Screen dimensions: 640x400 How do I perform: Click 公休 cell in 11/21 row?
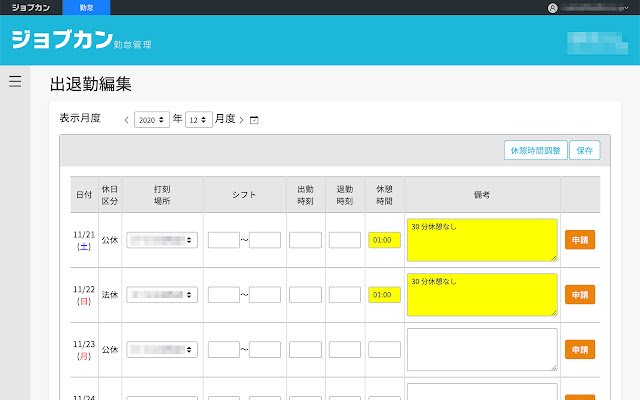click(110, 240)
